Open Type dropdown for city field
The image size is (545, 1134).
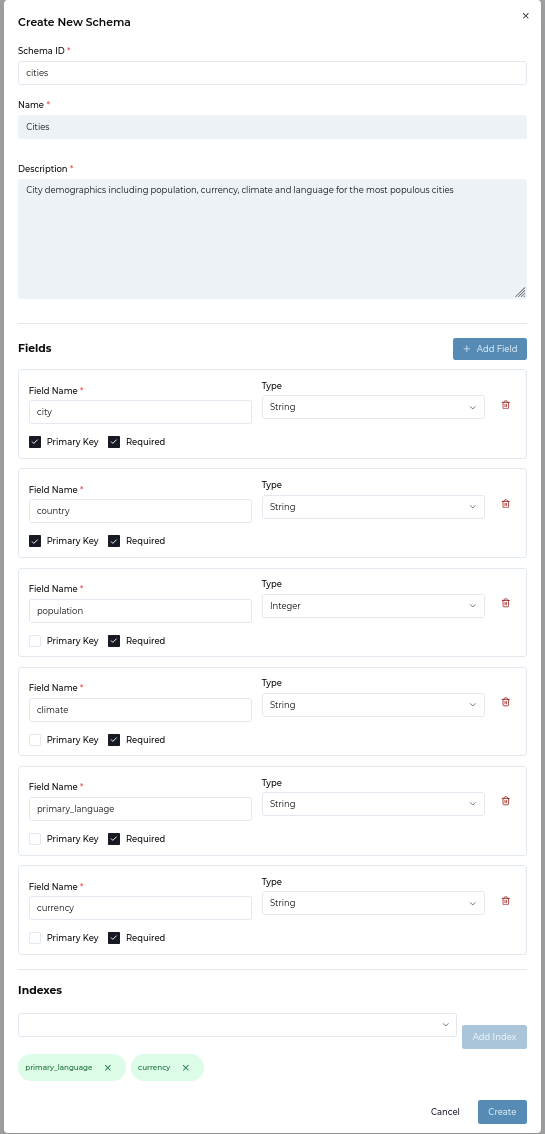coord(373,407)
